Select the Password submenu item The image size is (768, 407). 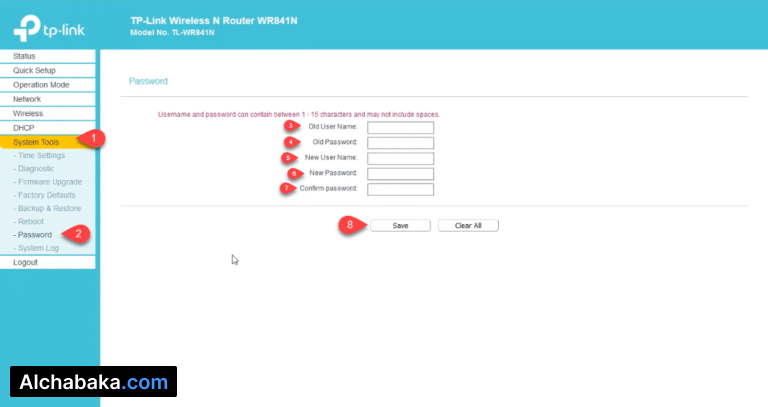click(x=35, y=234)
